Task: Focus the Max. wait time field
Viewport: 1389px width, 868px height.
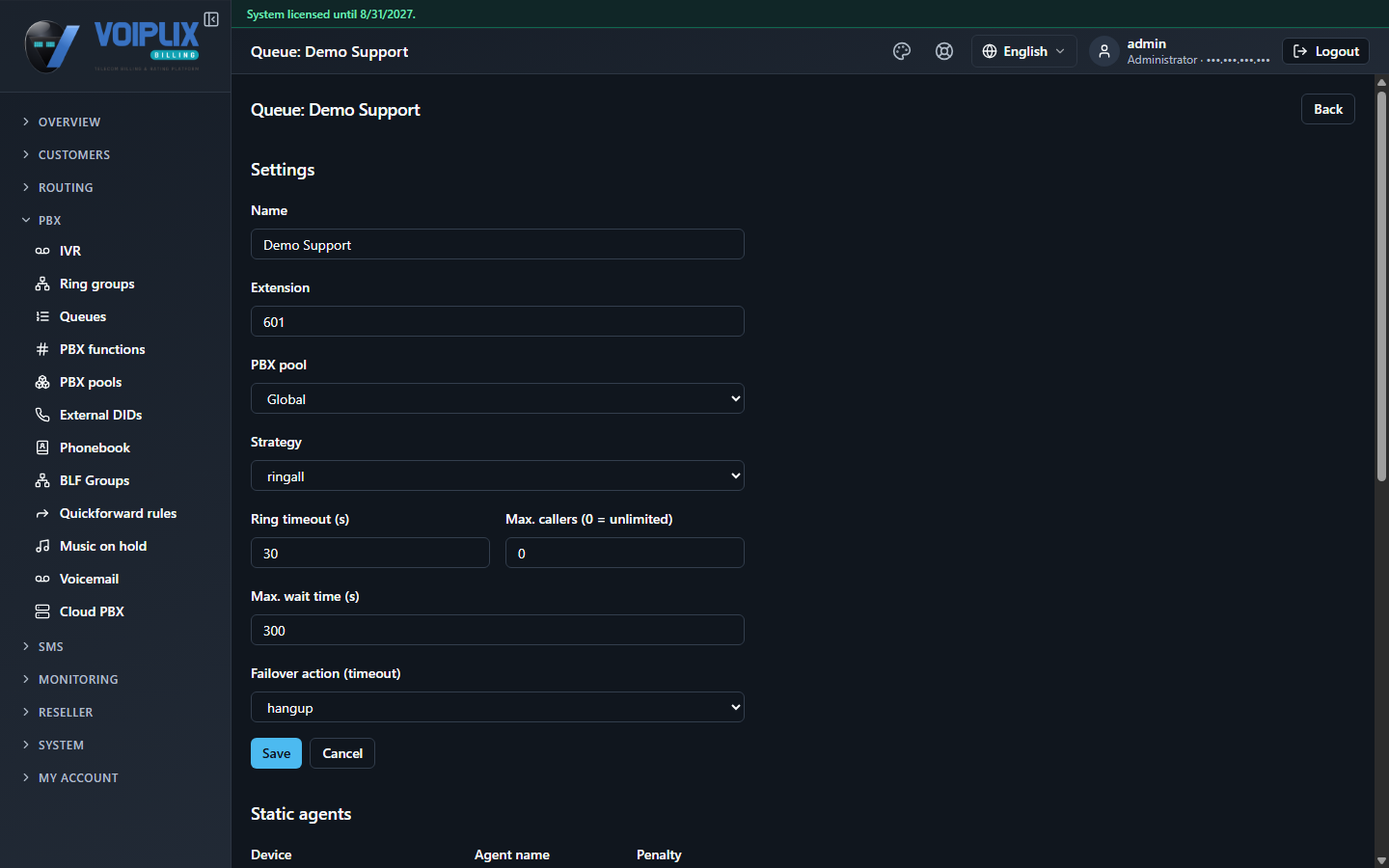Action: [x=498, y=630]
